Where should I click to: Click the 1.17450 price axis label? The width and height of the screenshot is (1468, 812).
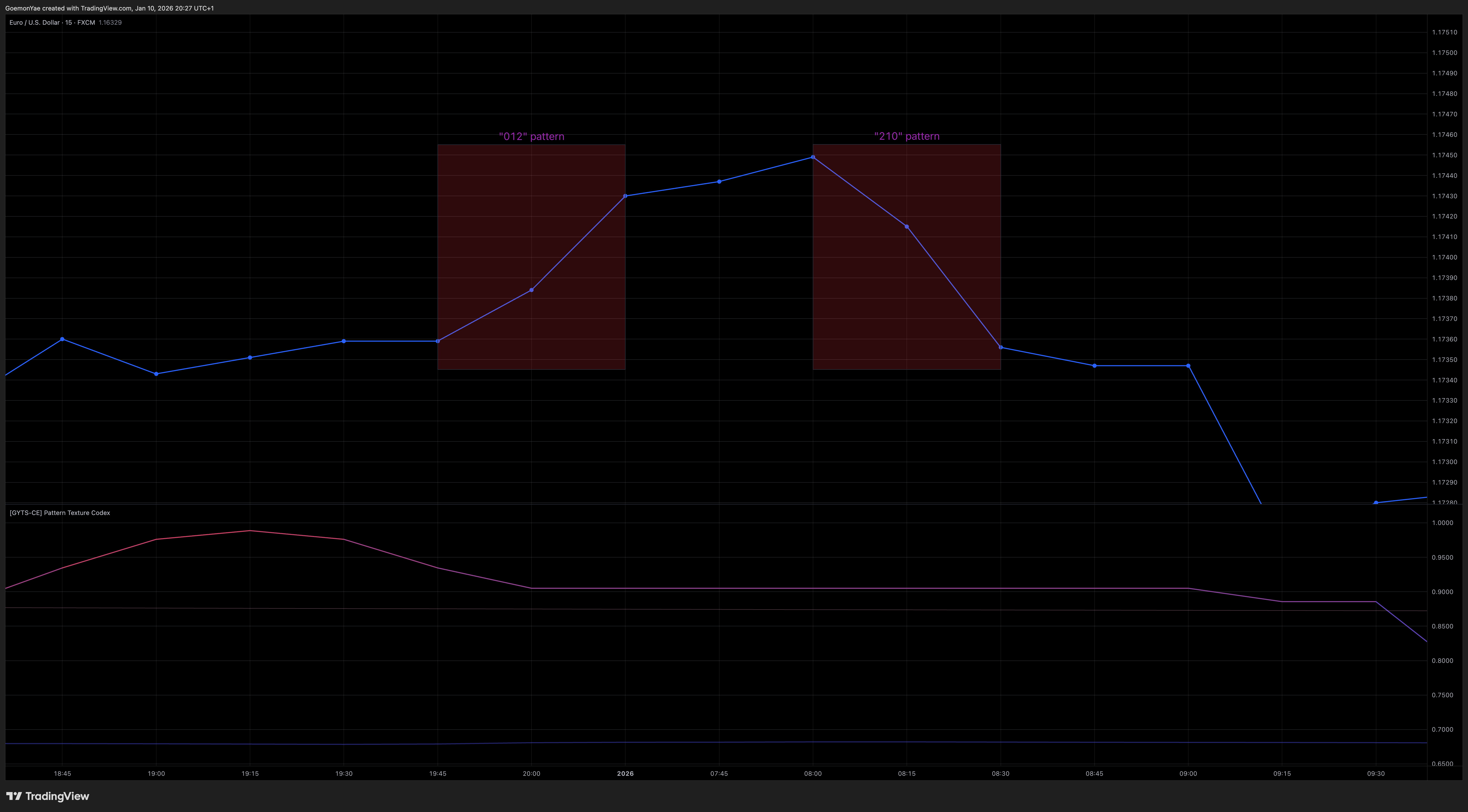1444,155
